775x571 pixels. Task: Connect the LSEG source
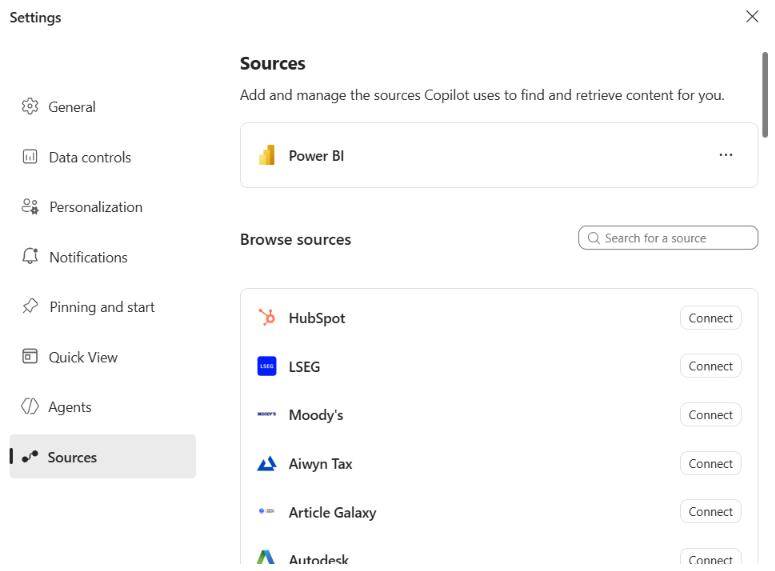click(x=710, y=366)
